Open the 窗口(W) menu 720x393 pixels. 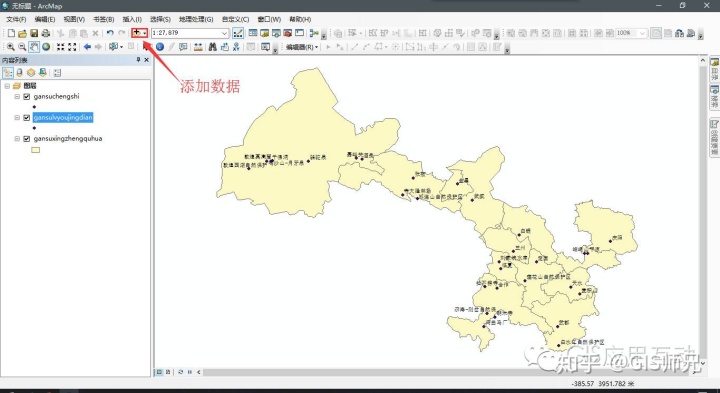[x=269, y=19]
